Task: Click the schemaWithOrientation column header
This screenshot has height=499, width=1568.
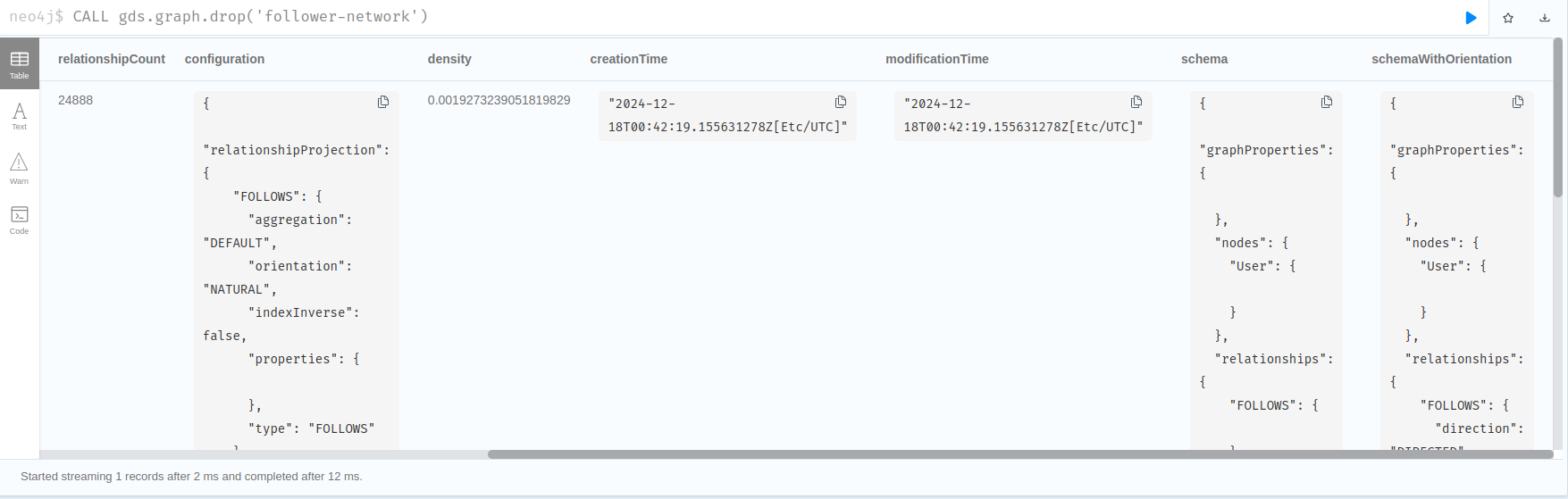Action: (x=1442, y=59)
